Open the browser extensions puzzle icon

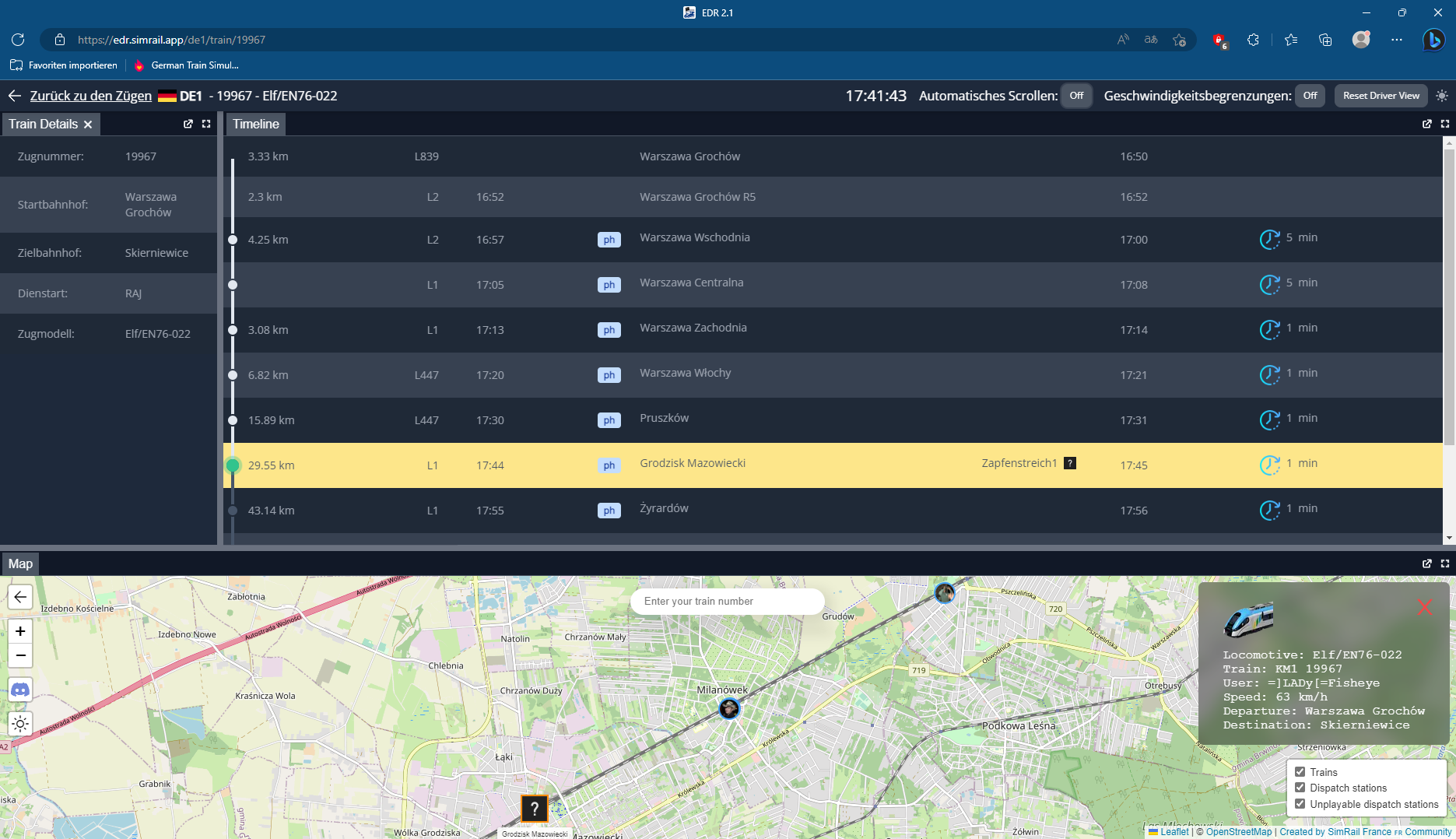pyautogui.click(x=1253, y=40)
